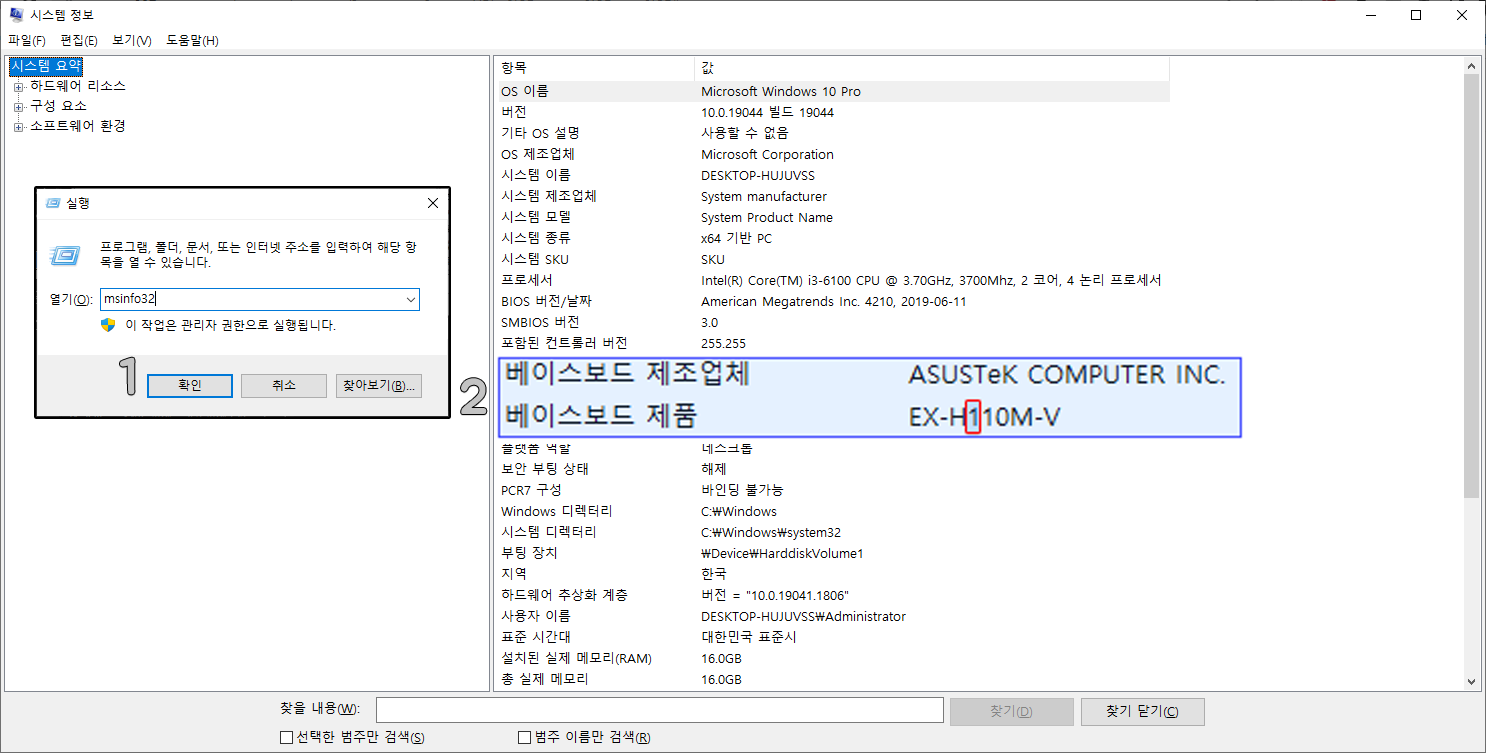Select the BIOS 버전/날짜 row label
1486x753 pixels.
[548, 301]
